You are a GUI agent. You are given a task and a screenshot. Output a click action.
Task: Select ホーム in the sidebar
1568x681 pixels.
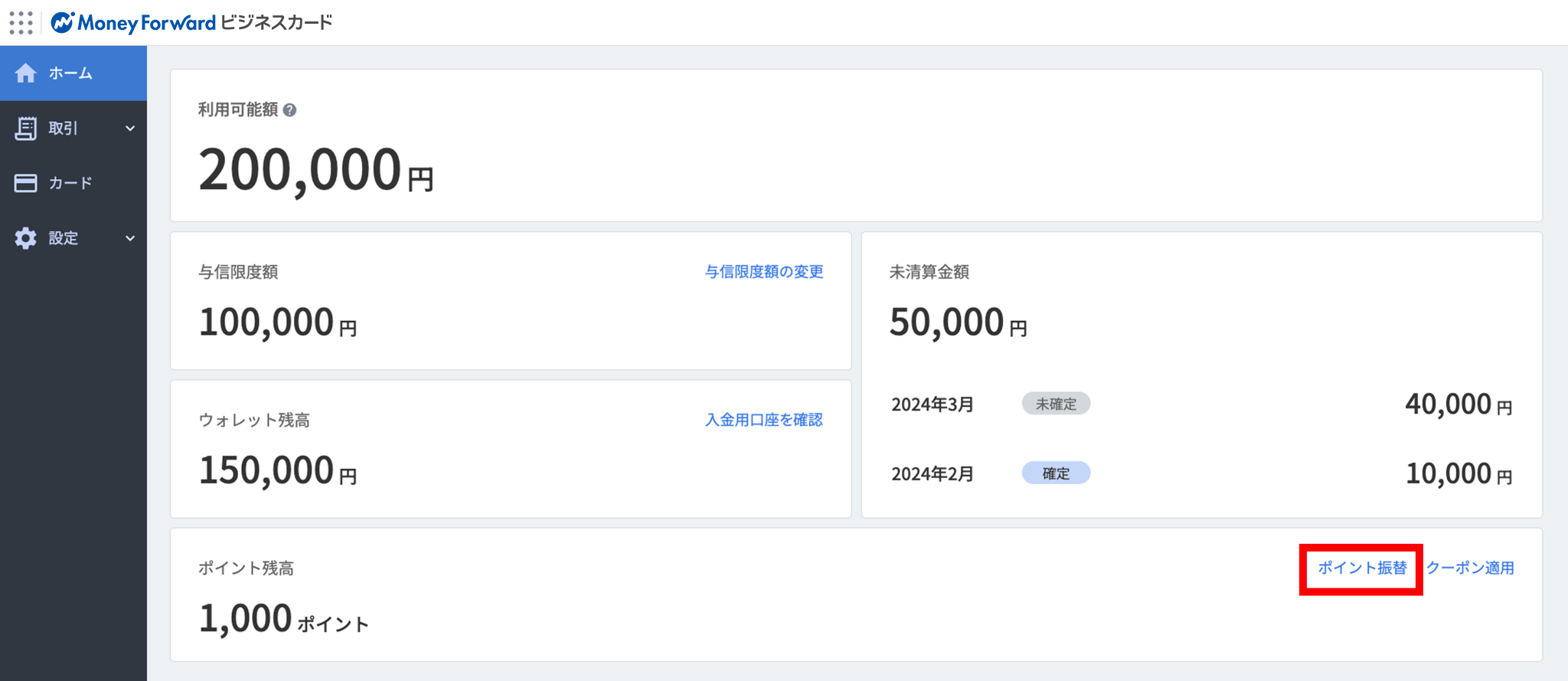click(70, 74)
